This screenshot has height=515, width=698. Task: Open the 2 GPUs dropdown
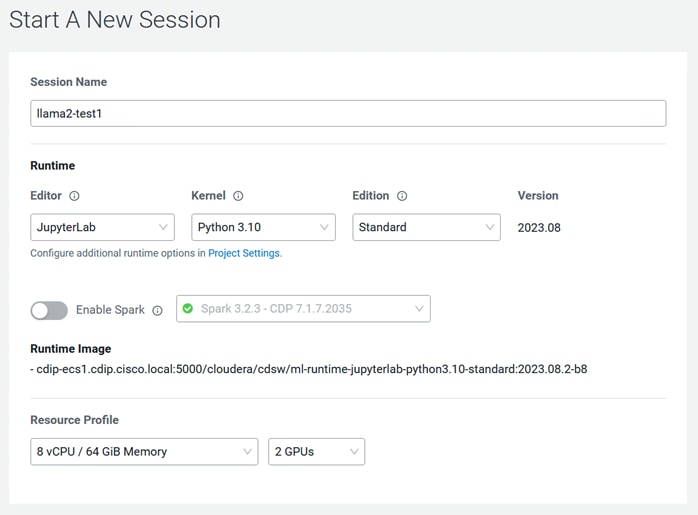(317, 451)
